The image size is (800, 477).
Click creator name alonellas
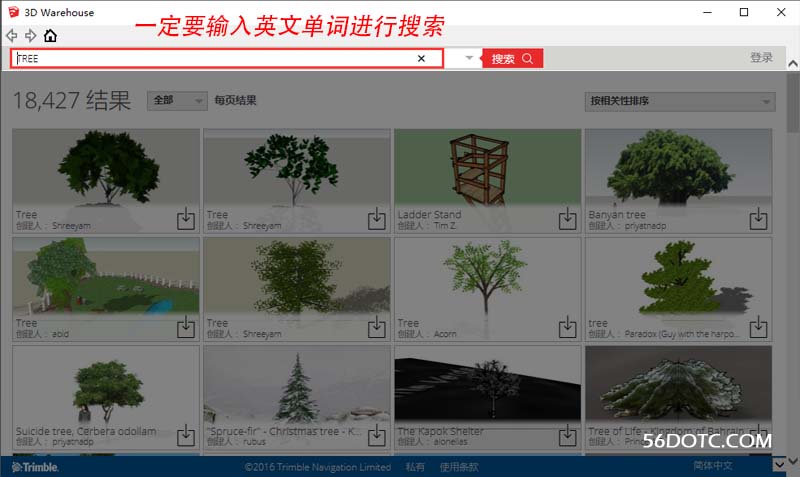[450, 442]
